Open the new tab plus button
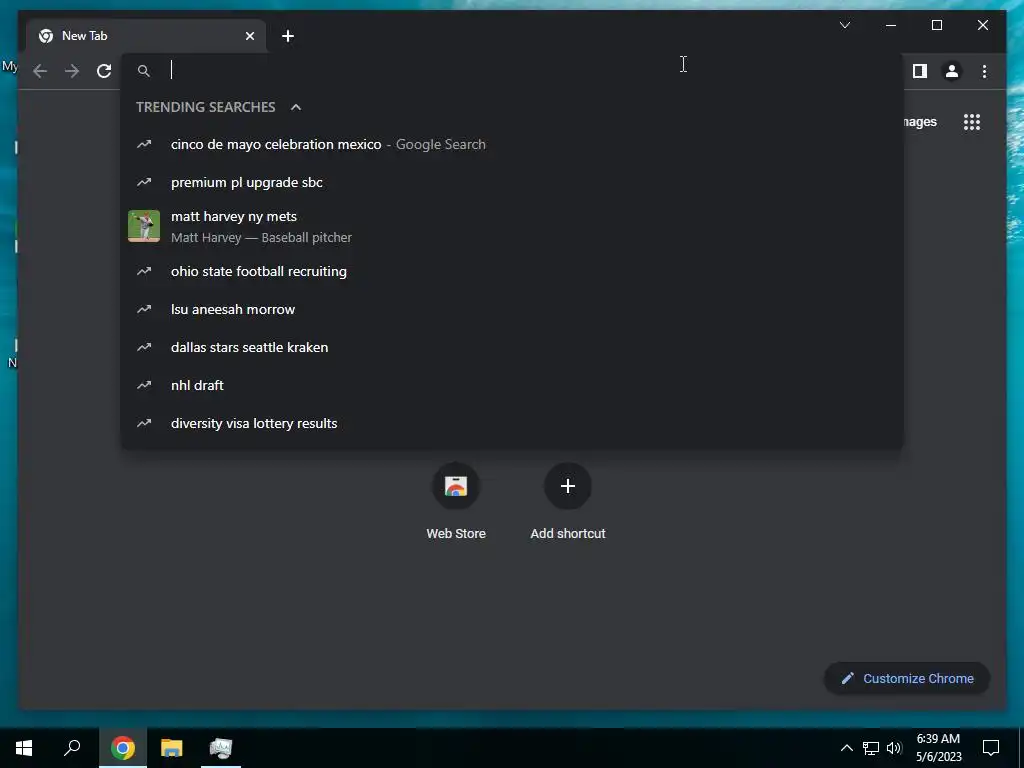The image size is (1024, 768). coord(288,36)
